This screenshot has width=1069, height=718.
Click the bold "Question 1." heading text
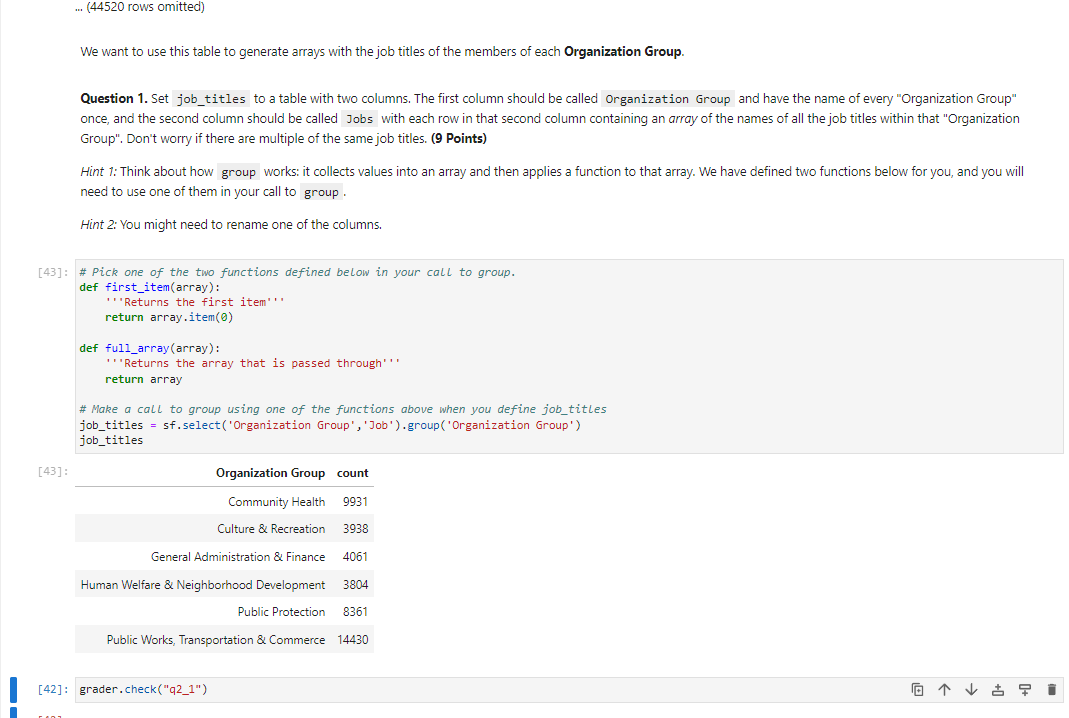pyautogui.click(x=114, y=99)
